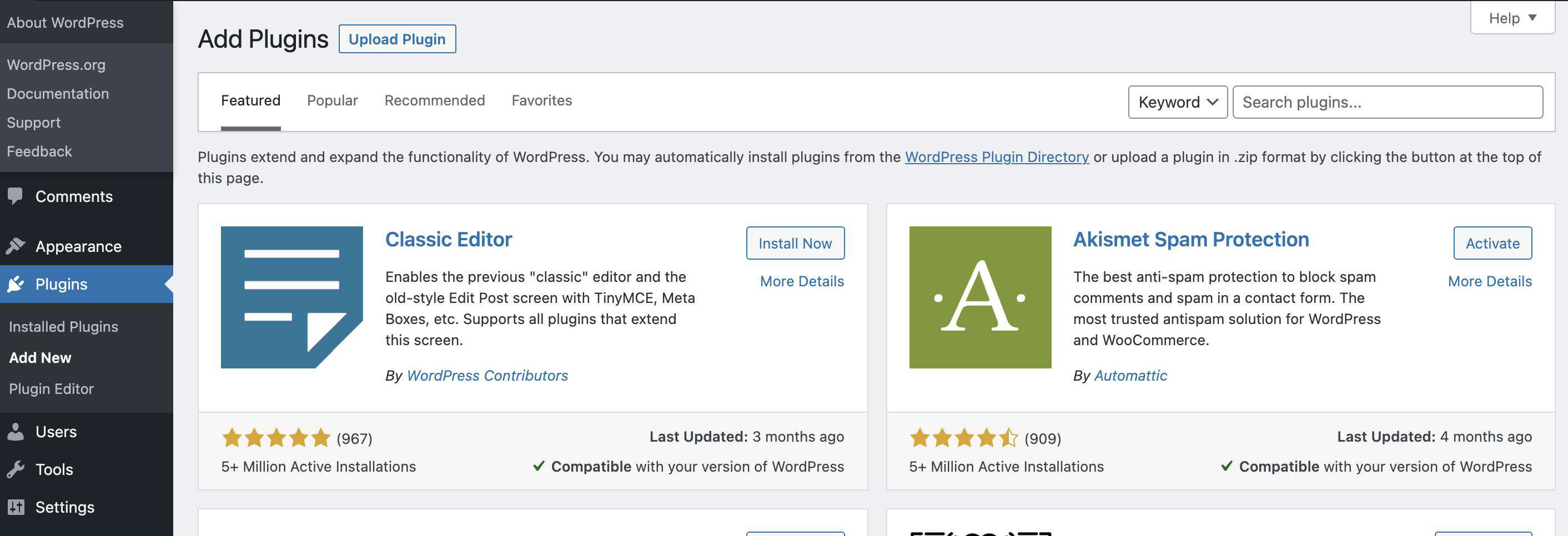Viewport: 1568px width, 536px height.
Task: Open the WordPress.org link
Action: (x=56, y=64)
